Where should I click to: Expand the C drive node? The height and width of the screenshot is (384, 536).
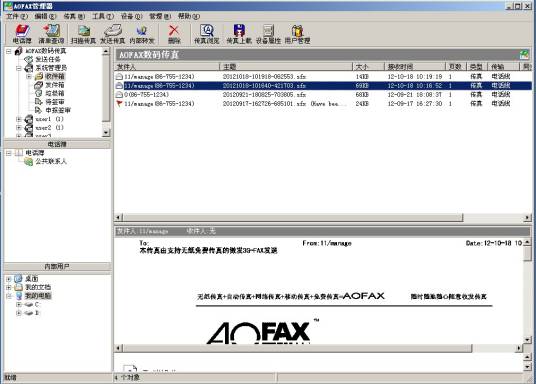coord(19,304)
